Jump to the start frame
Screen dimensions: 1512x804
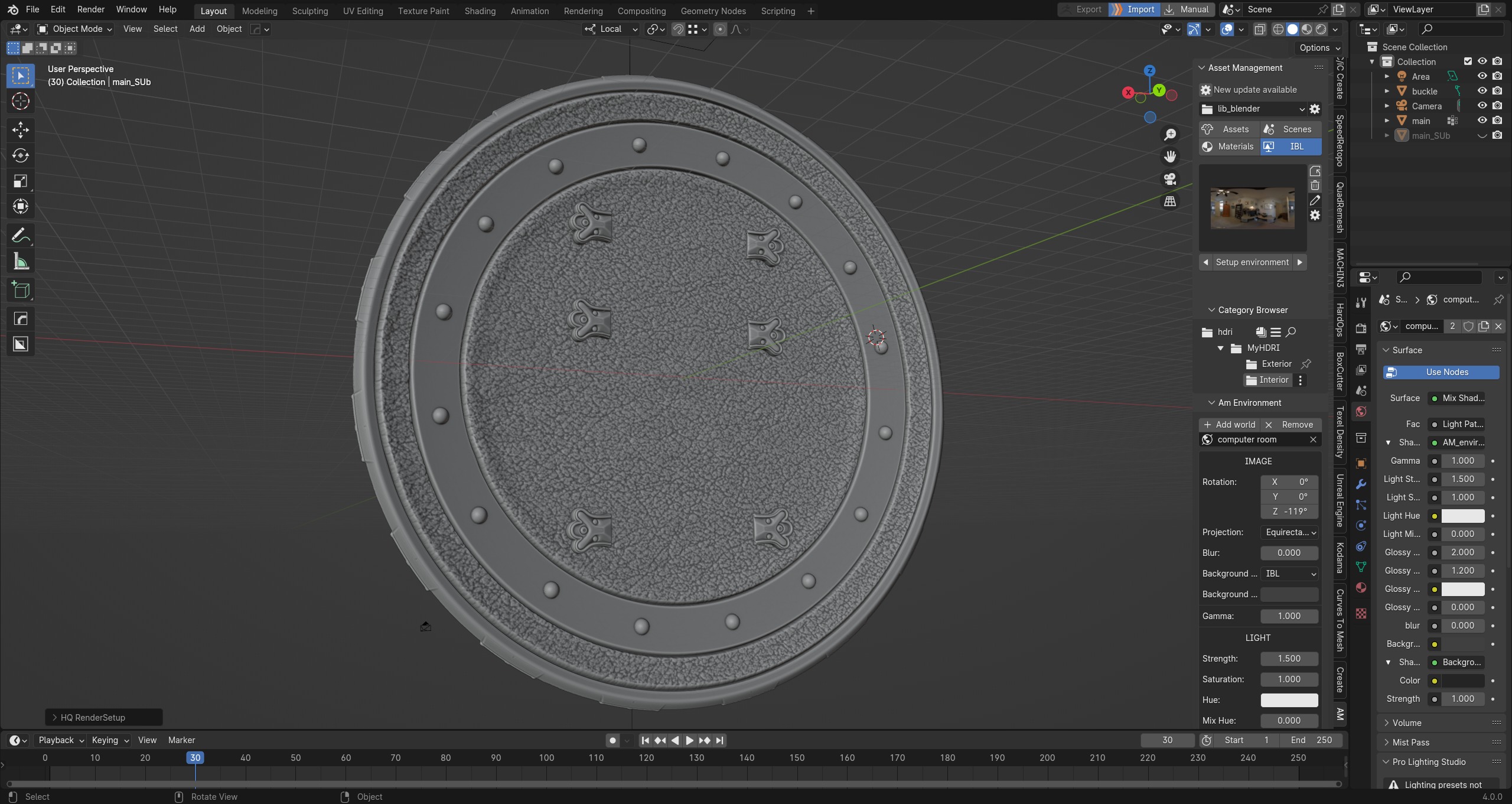645,740
